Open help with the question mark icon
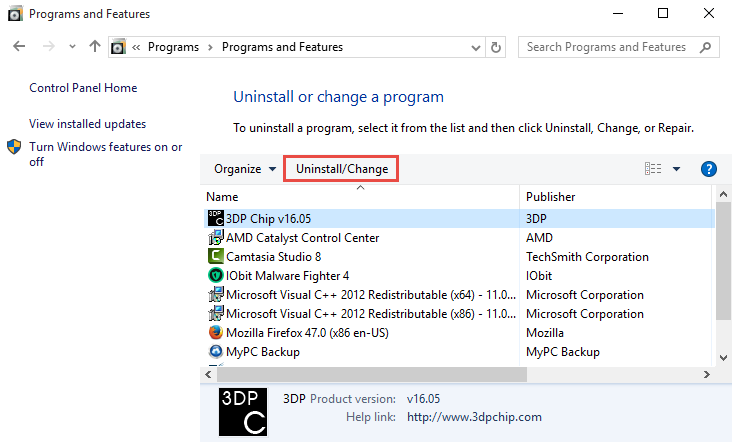 pos(709,169)
